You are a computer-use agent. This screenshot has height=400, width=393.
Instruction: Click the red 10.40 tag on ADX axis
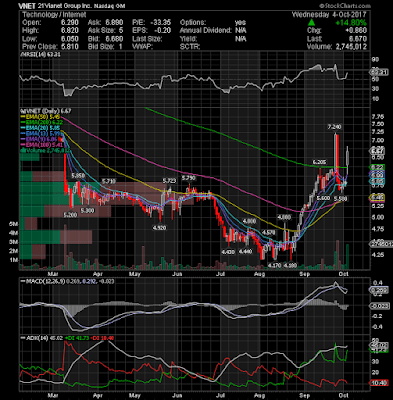(380, 383)
